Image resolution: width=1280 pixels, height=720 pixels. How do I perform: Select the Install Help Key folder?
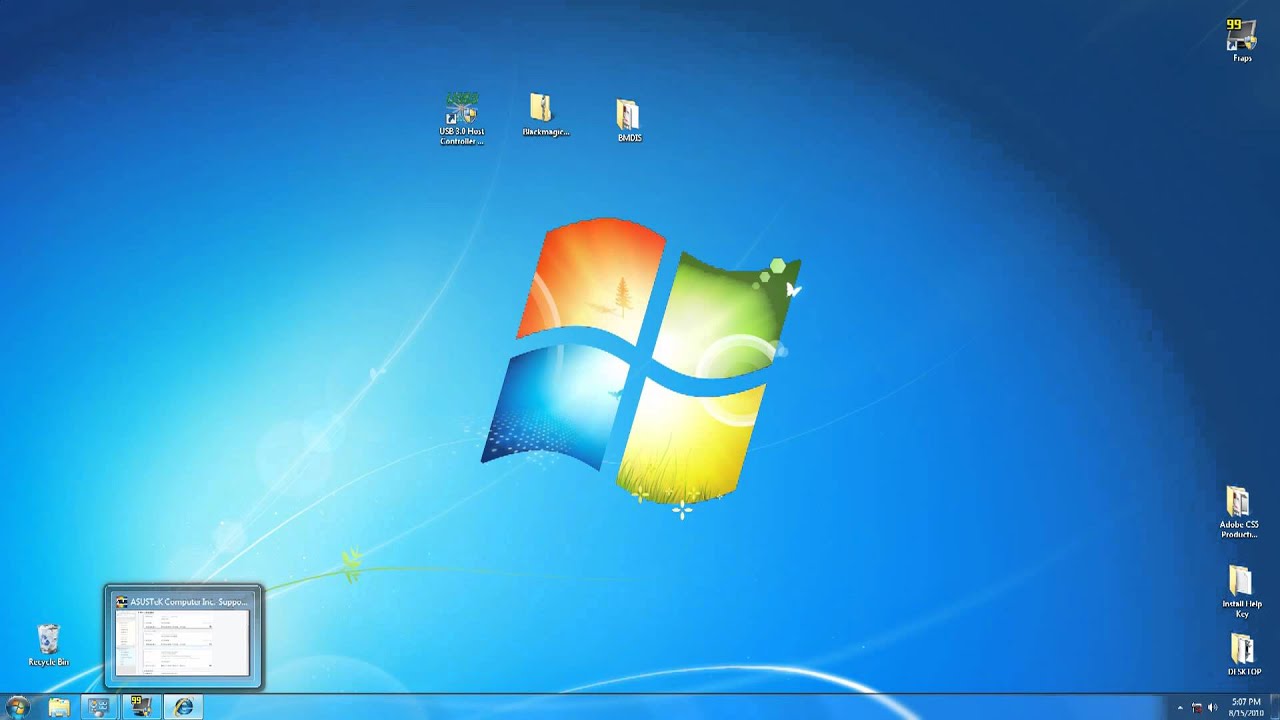coord(1241,592)
